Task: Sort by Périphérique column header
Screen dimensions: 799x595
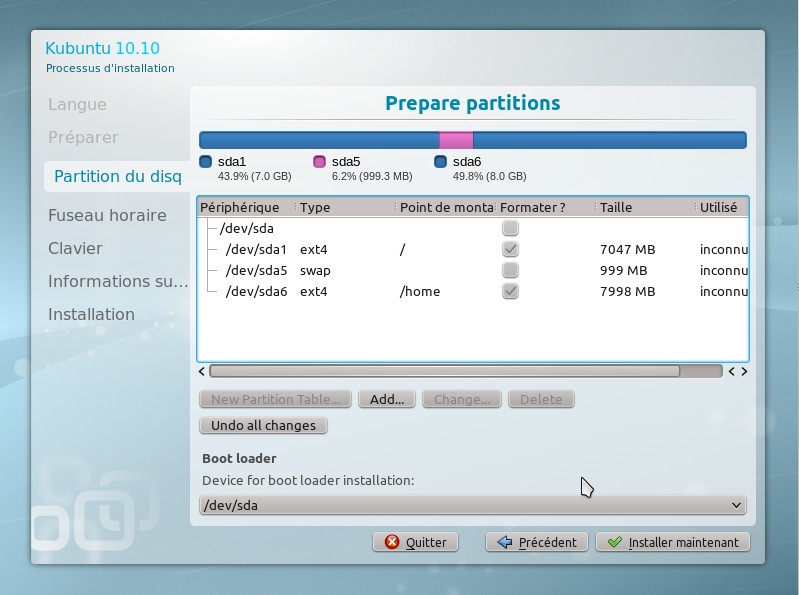Action: coord(246,207)
